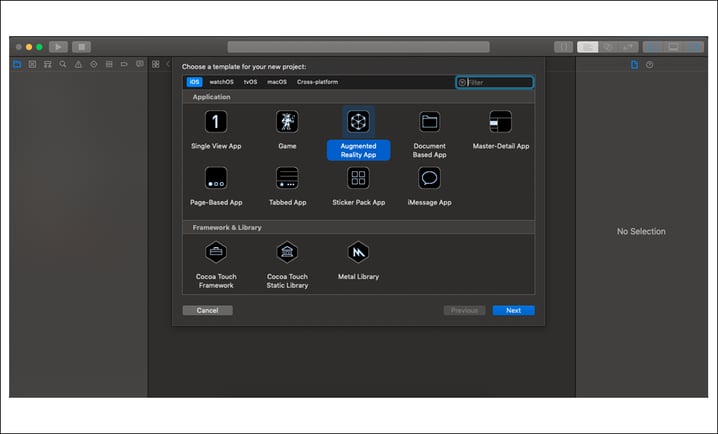Open the Breakpoint navigator
This screenshot has width=718, height=434.
point(124,64)
